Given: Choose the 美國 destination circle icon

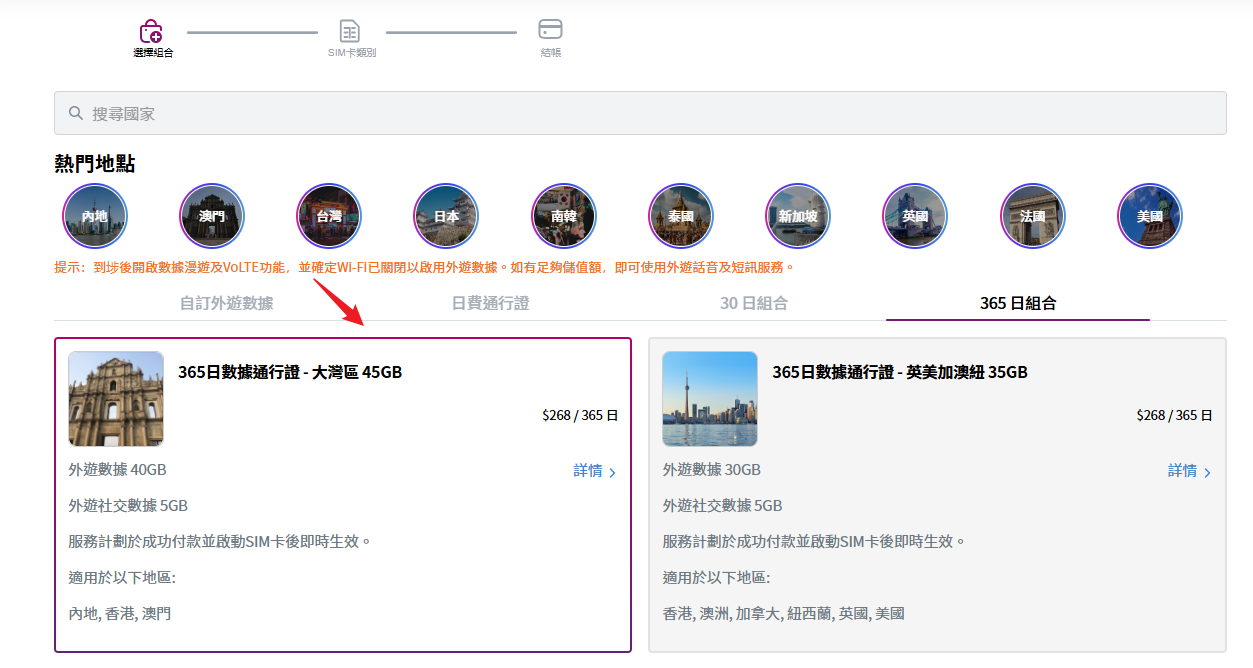Looking at the screenshot, I should 1150,216.
